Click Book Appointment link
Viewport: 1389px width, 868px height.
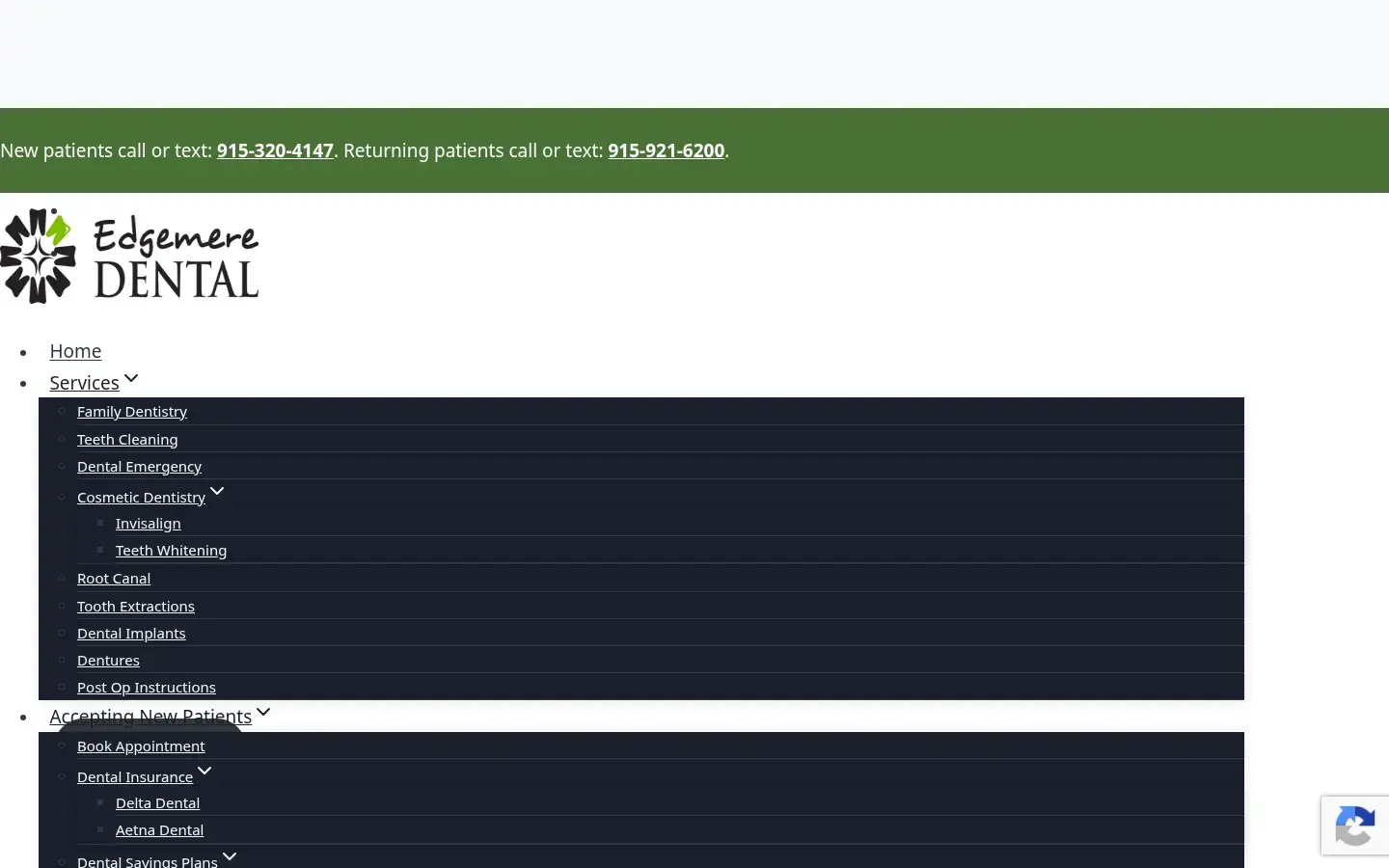point(141,746)
